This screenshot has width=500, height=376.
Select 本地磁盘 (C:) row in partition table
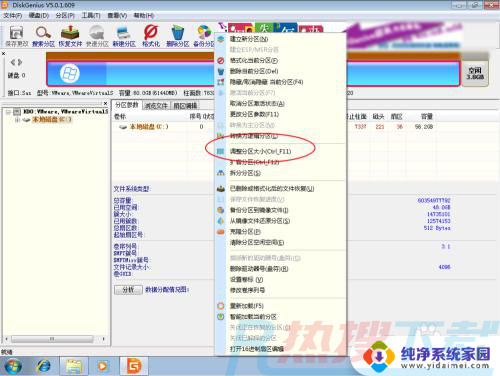[274, 127]
